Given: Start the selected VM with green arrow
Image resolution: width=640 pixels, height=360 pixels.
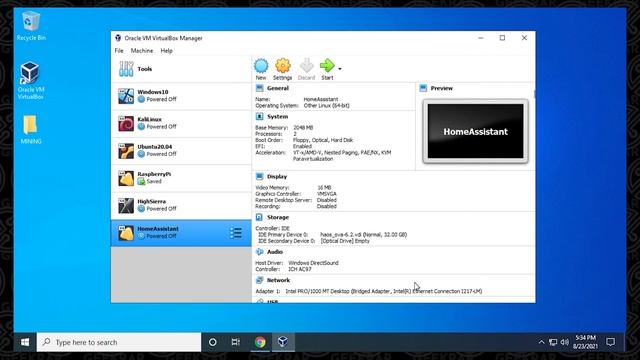Looking at the screenshot, I should [327, 65].
